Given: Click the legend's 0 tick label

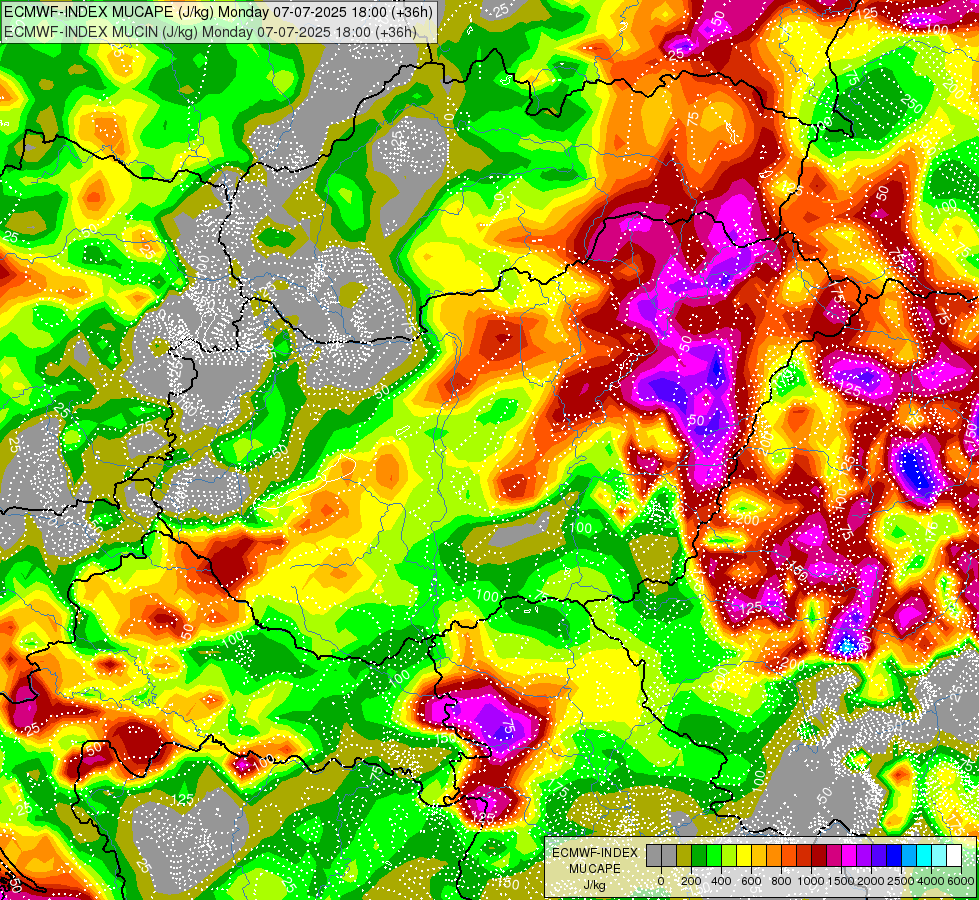Looking at the screenshot, I should [x=661, y=881].
